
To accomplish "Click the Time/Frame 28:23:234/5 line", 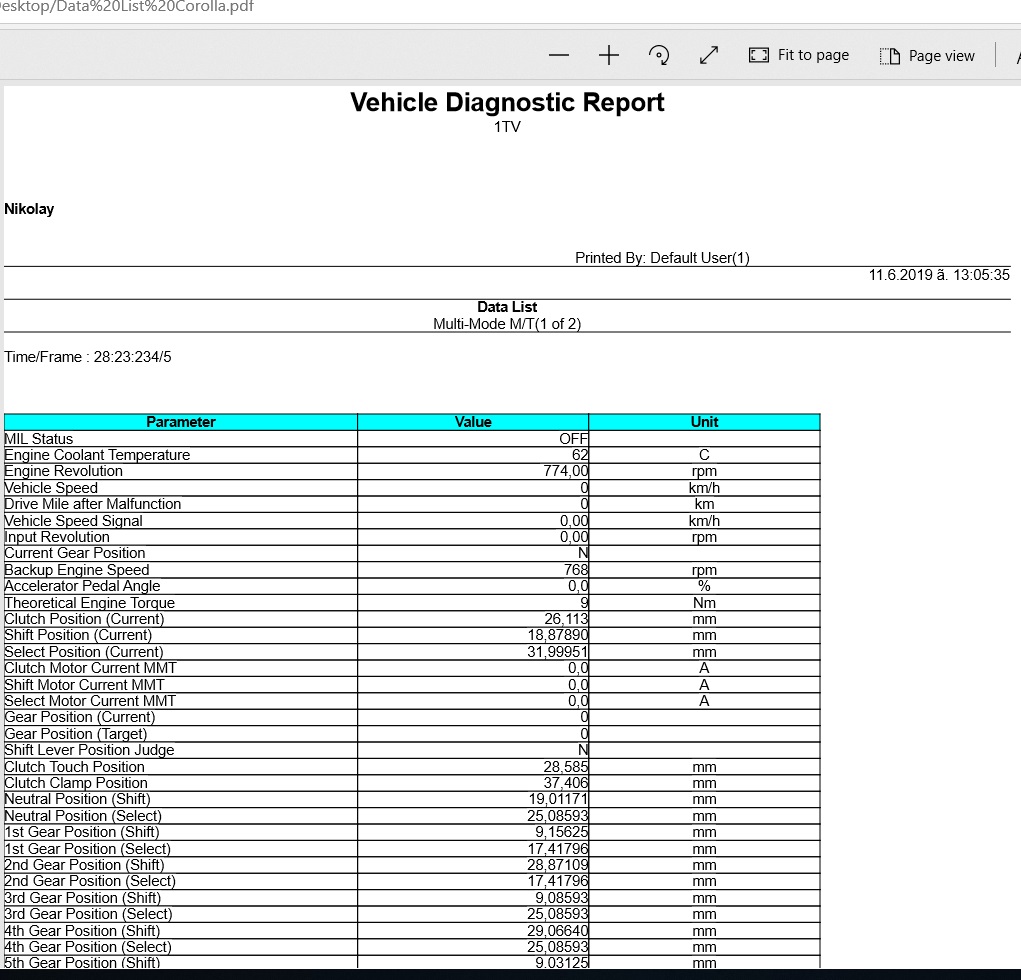I will (88, 357).
